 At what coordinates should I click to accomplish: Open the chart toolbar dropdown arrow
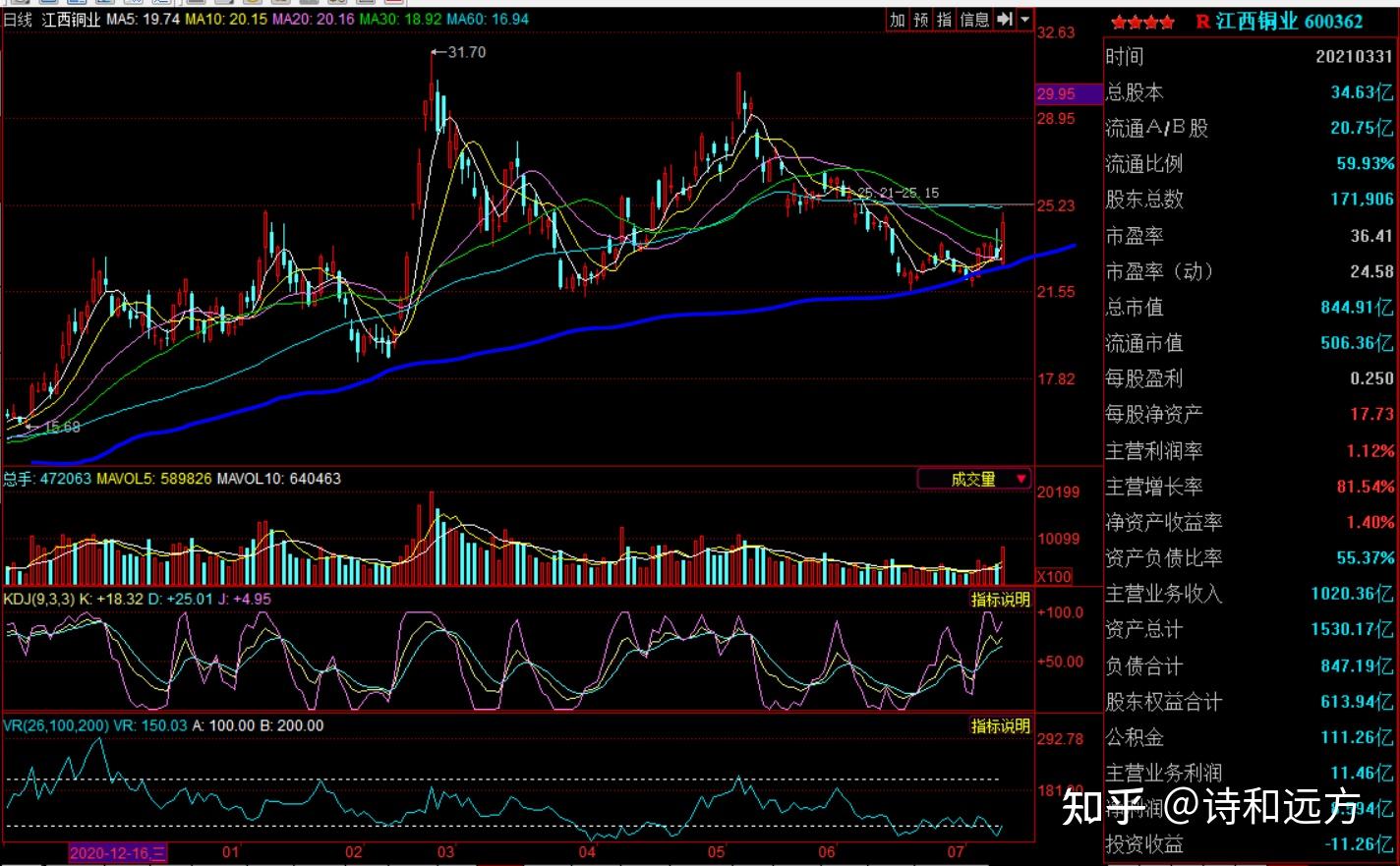(x=1024, y=20)
